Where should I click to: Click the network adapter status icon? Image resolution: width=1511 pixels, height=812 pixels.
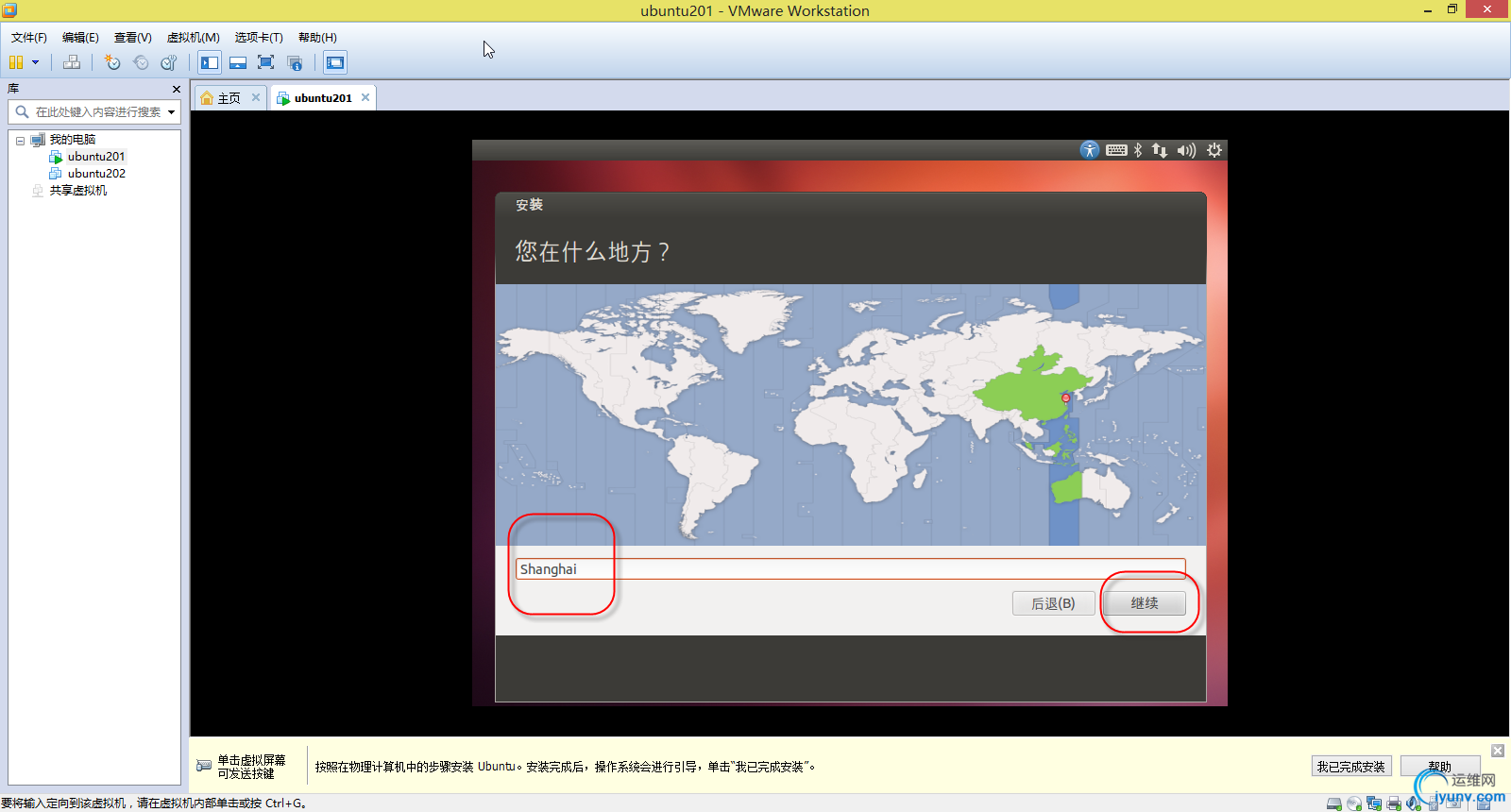(x=1374, y=804)
